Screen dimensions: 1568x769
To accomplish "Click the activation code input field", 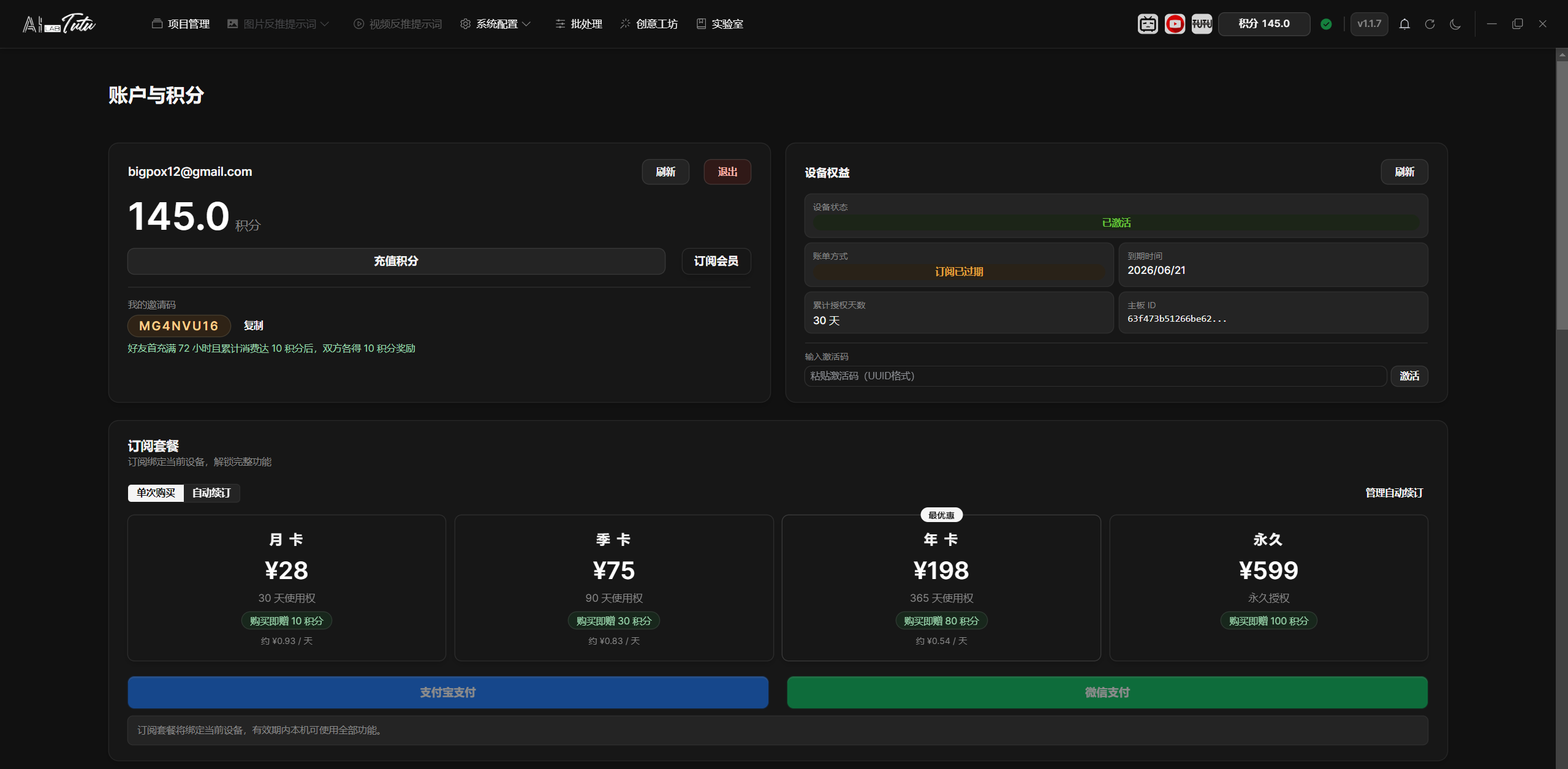I will (x=1096, y=376).
